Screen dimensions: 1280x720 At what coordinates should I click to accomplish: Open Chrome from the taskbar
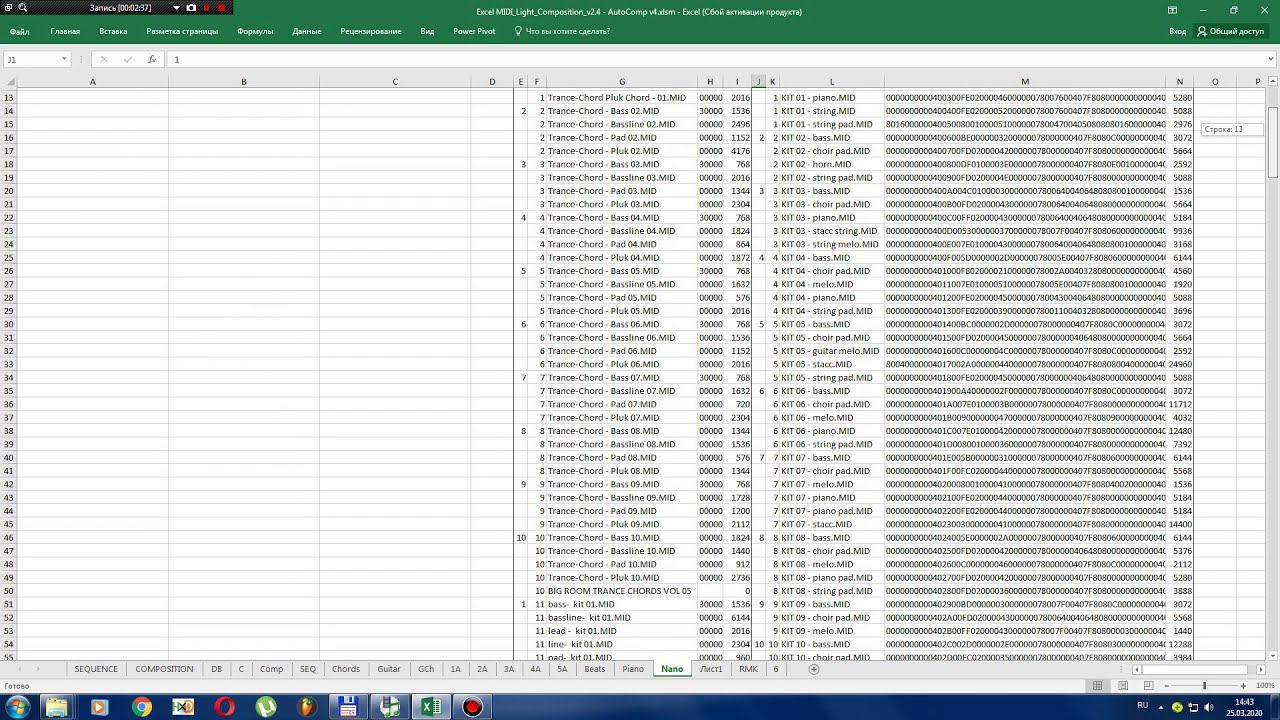click(x=141, y=707)
